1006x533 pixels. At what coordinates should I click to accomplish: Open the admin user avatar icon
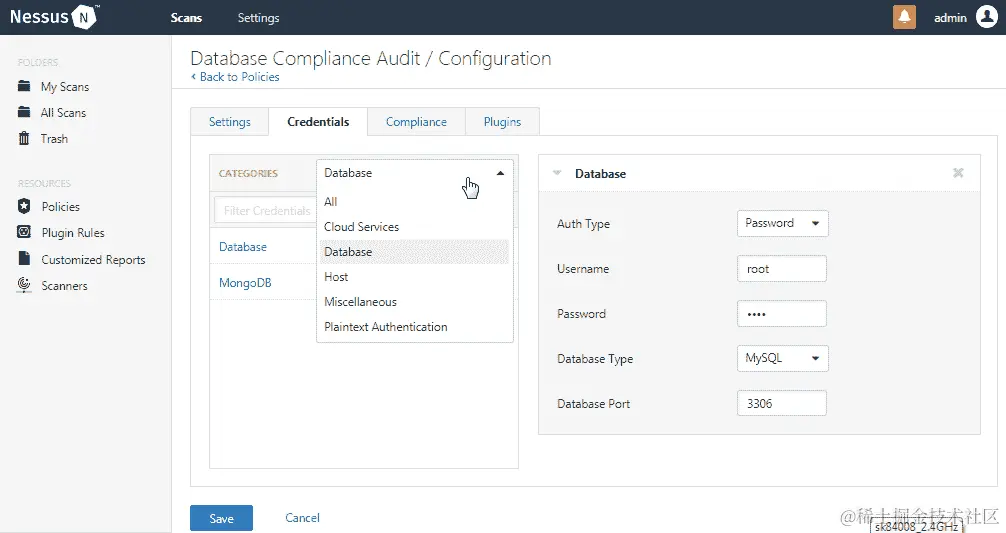986,17
